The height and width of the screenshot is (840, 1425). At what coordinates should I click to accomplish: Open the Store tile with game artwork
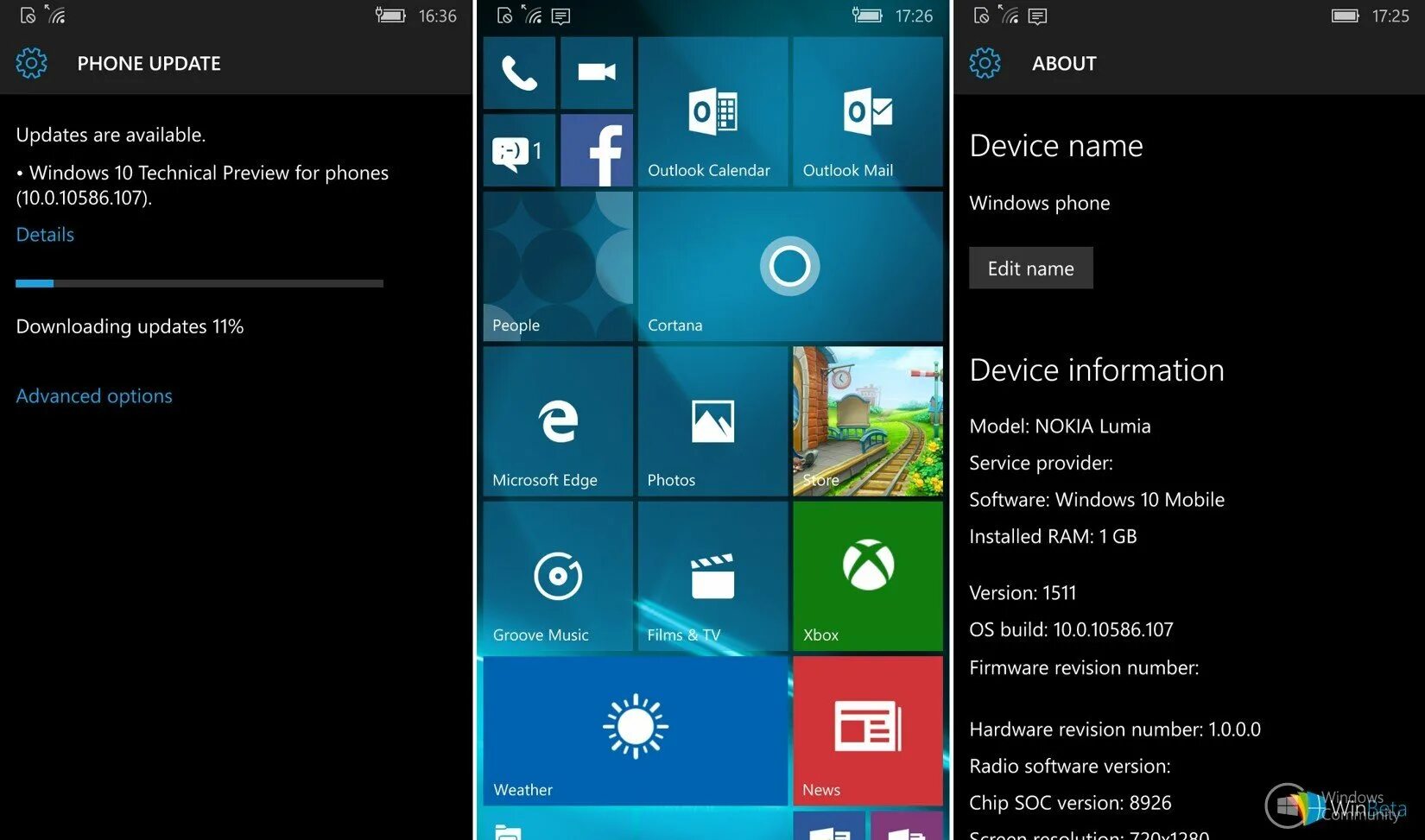(868, 421)
